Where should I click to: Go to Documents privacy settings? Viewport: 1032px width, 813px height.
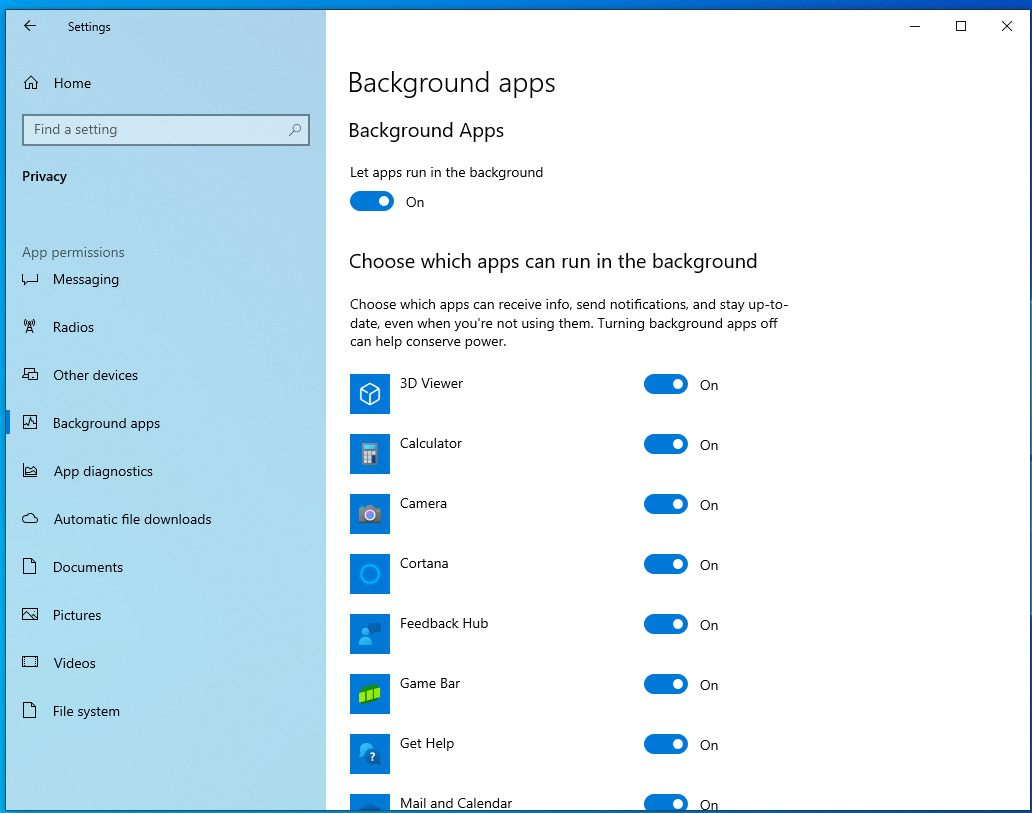click(165, 567)
